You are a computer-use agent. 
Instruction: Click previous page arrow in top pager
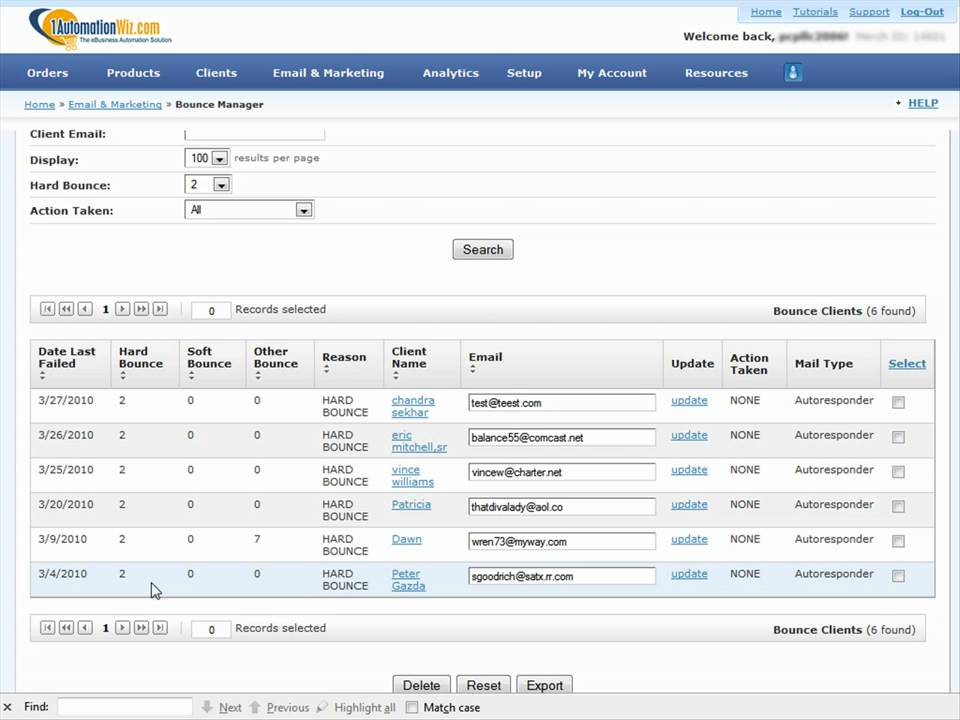point(85,309)
